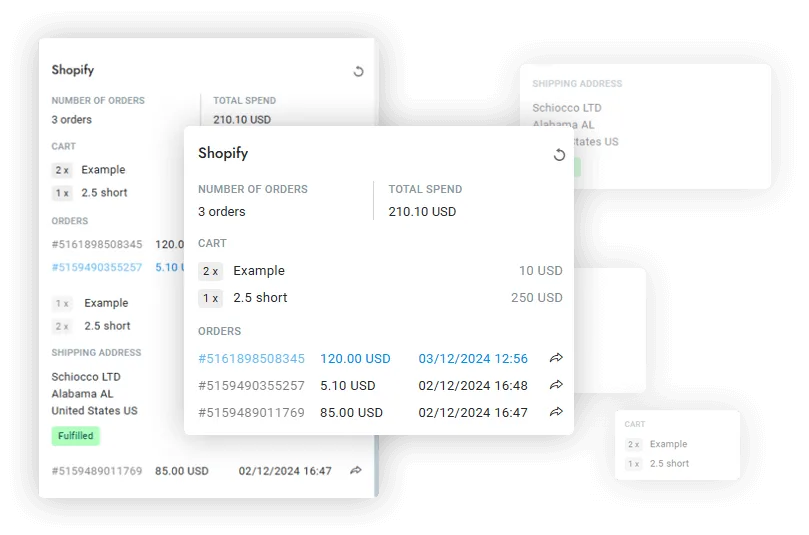Select order #5159490355257 in front panel
Screen dimensions: 809x535
(x=251, y=385)
